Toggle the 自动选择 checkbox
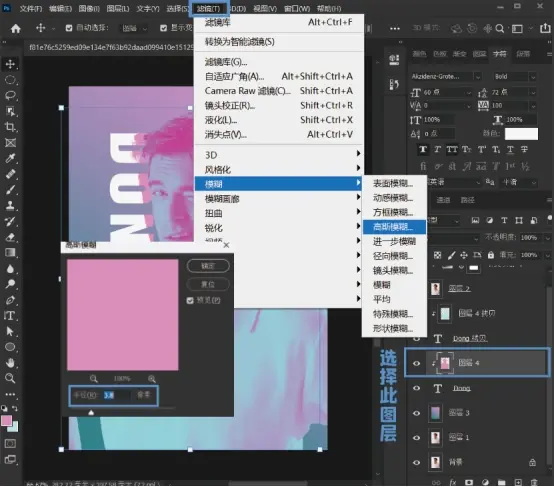 click(x=69, y=28)
